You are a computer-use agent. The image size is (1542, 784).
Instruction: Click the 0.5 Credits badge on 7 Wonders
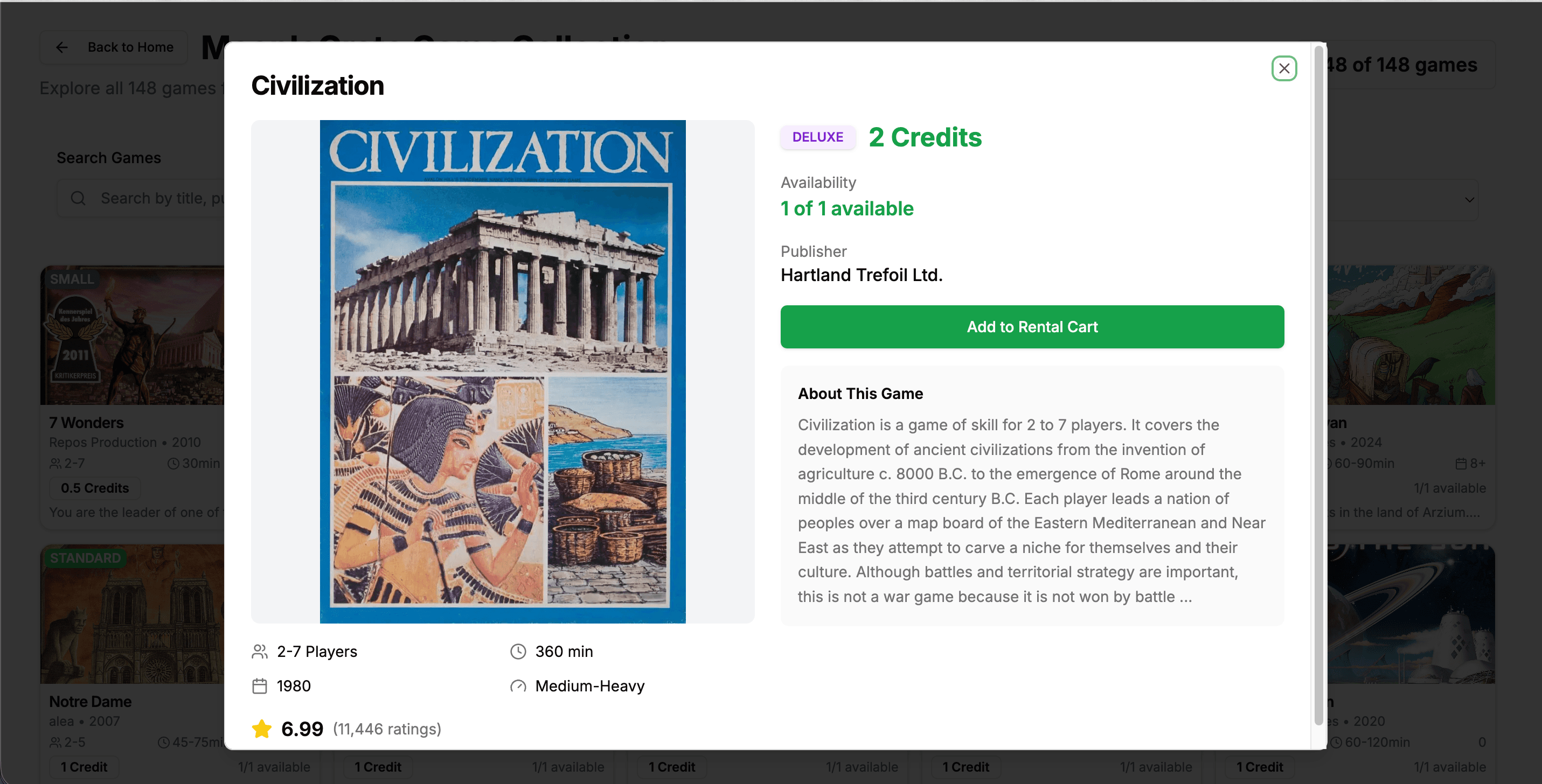point(95,488)
